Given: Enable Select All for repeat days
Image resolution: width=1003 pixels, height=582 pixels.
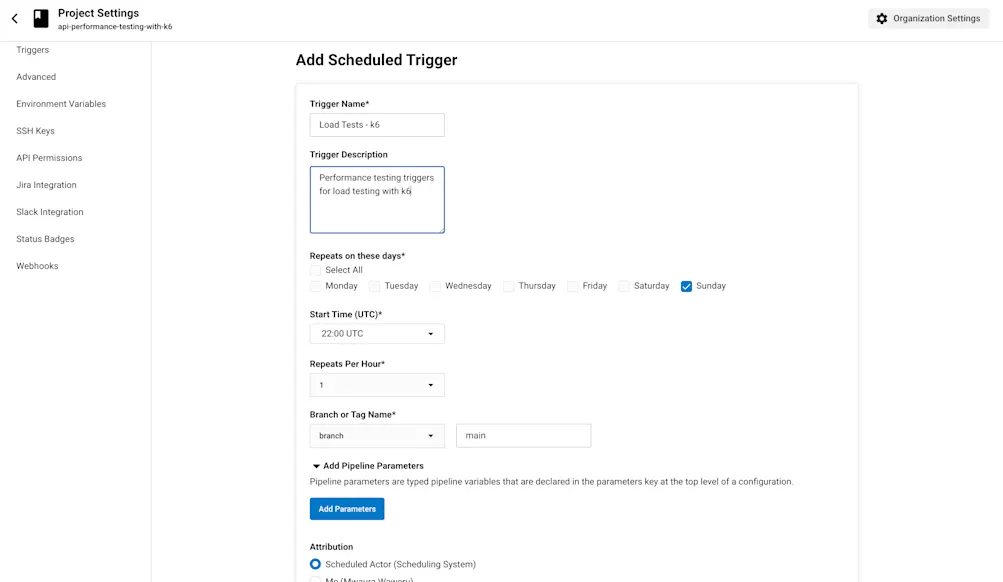Looking at the screenshot, I should [316, 269].
